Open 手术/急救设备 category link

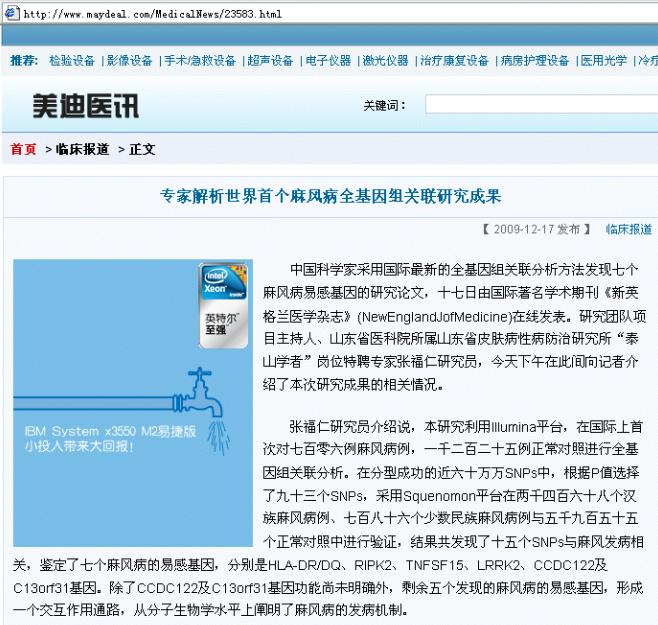[x=200, y=61]
